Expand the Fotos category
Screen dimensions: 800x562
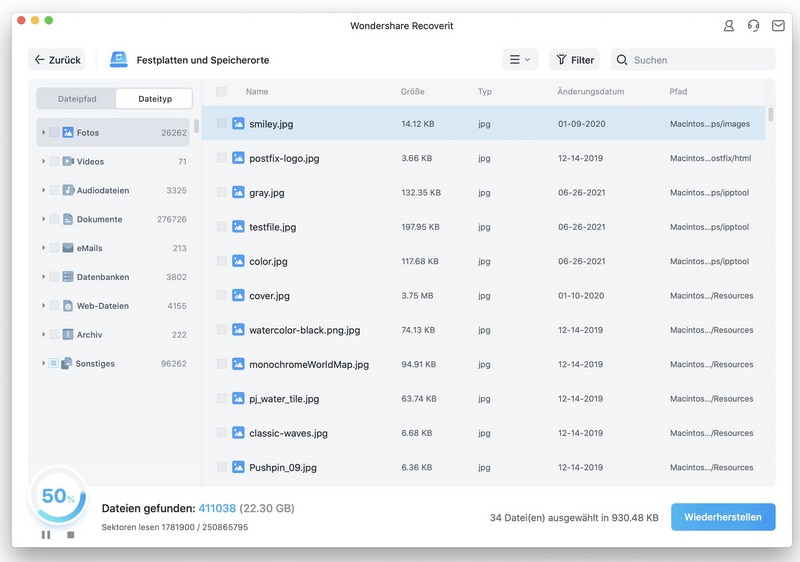(x=43, y=133)
